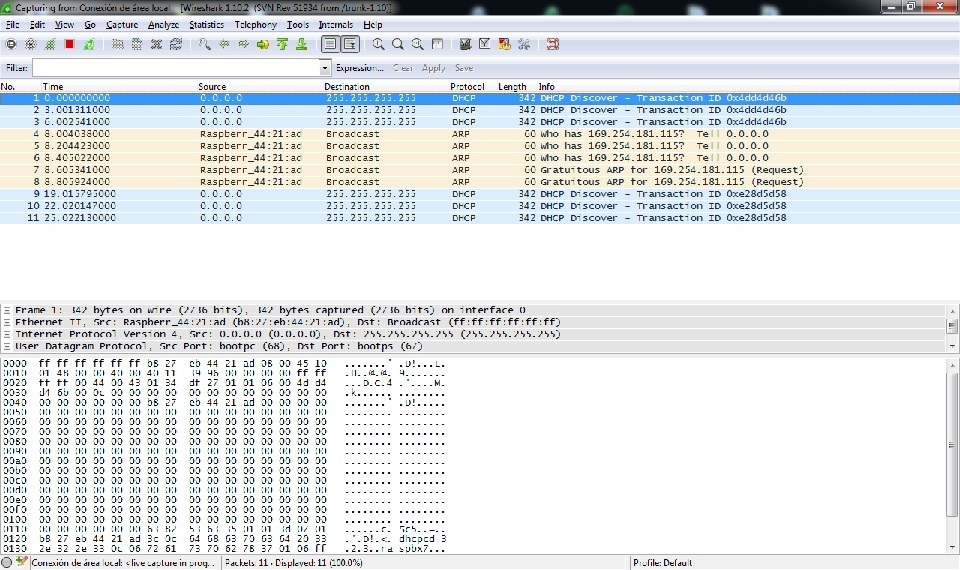Click the Save filter button

[x=463, y=68]
